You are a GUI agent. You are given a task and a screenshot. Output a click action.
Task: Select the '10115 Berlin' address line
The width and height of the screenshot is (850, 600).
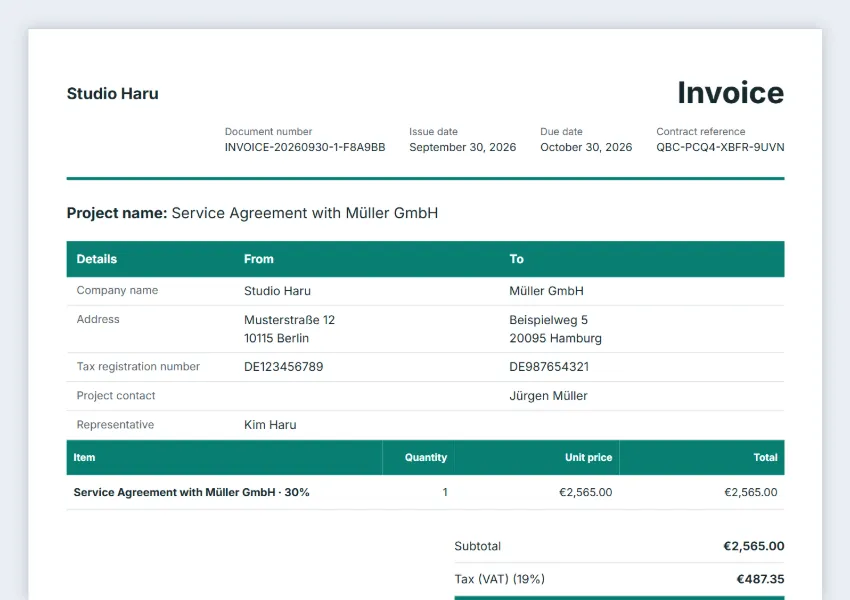point(276,338)
